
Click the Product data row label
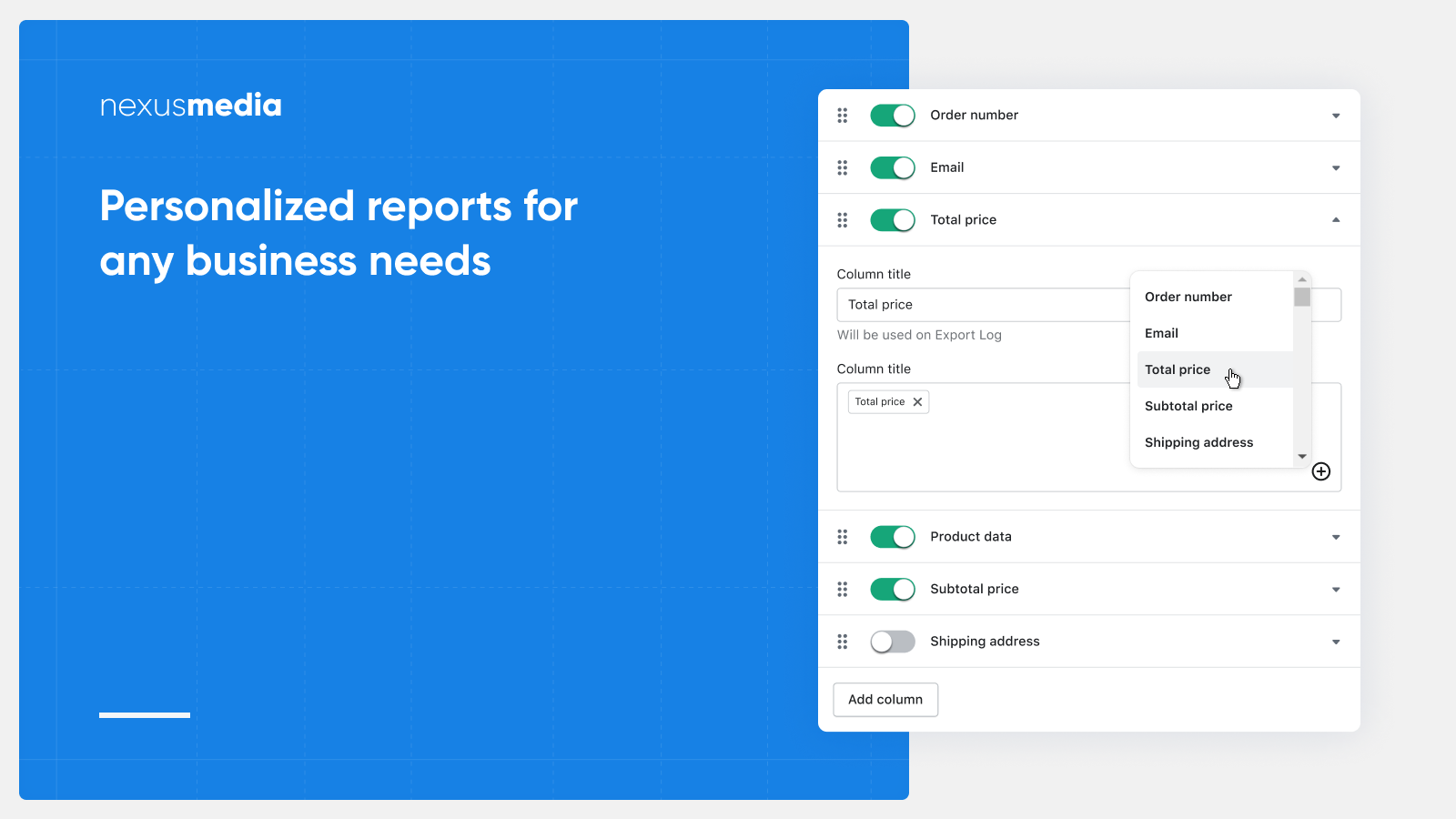[x=971, y=537]
